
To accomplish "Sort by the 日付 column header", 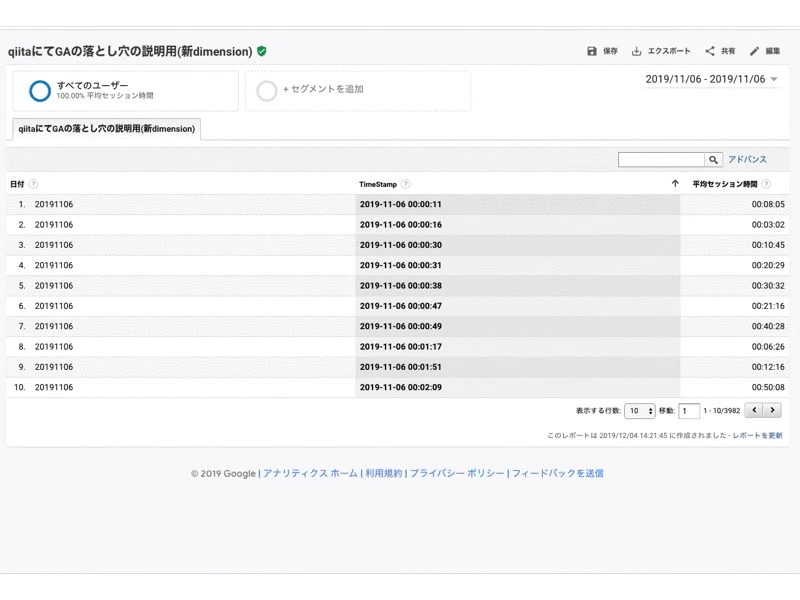I will [x=17, y=184].
